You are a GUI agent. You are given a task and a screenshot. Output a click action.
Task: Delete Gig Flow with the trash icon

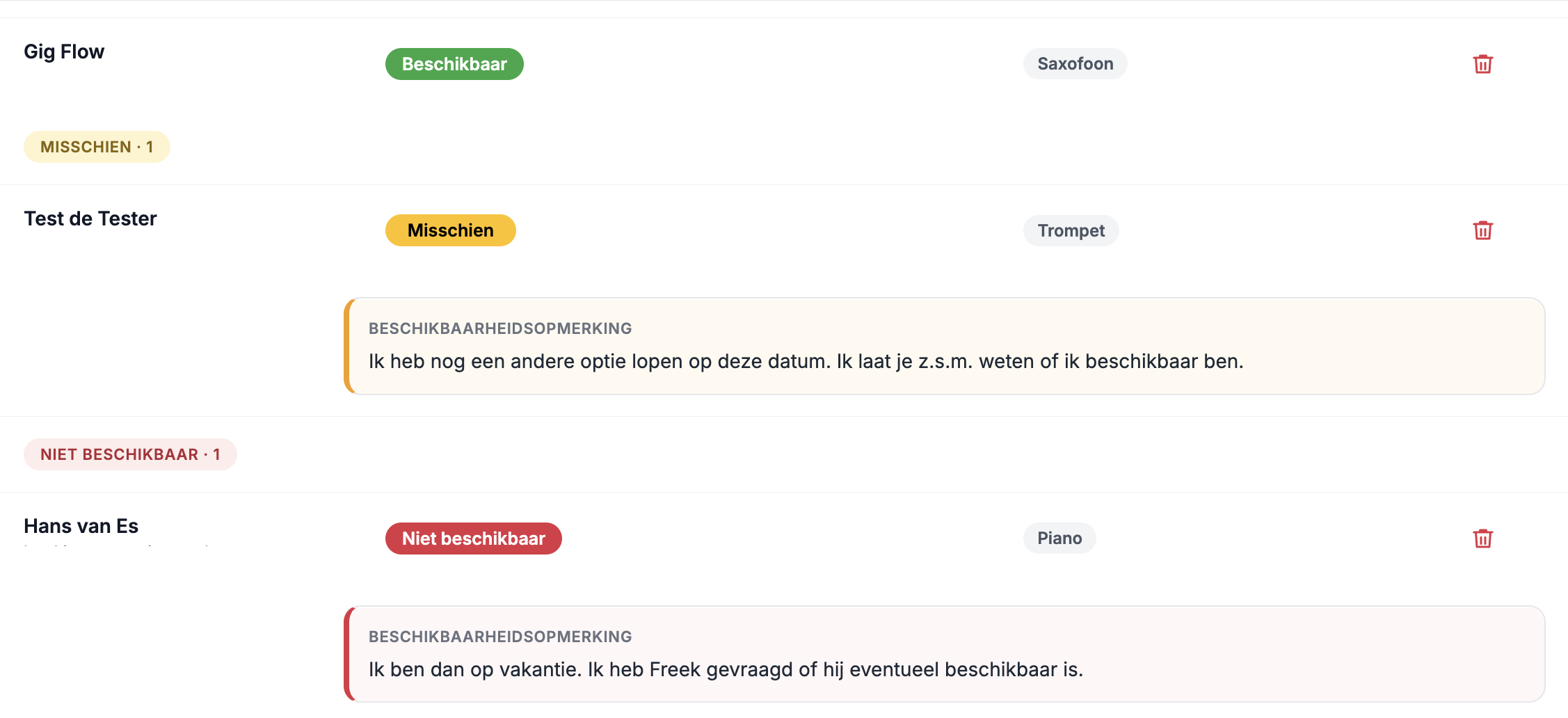(1482, 64)
